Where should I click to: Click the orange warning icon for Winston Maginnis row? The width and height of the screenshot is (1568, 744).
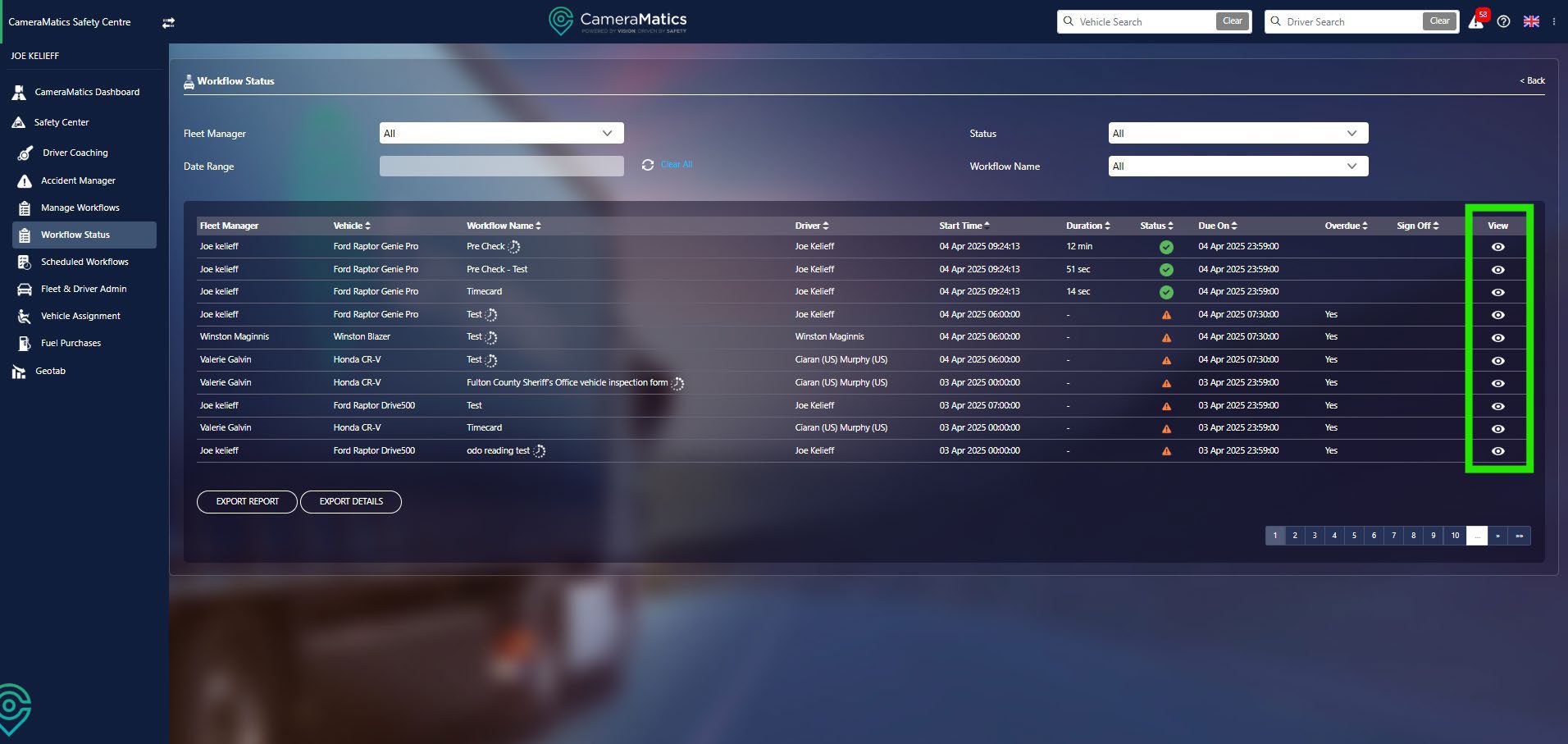[1166, 337]
